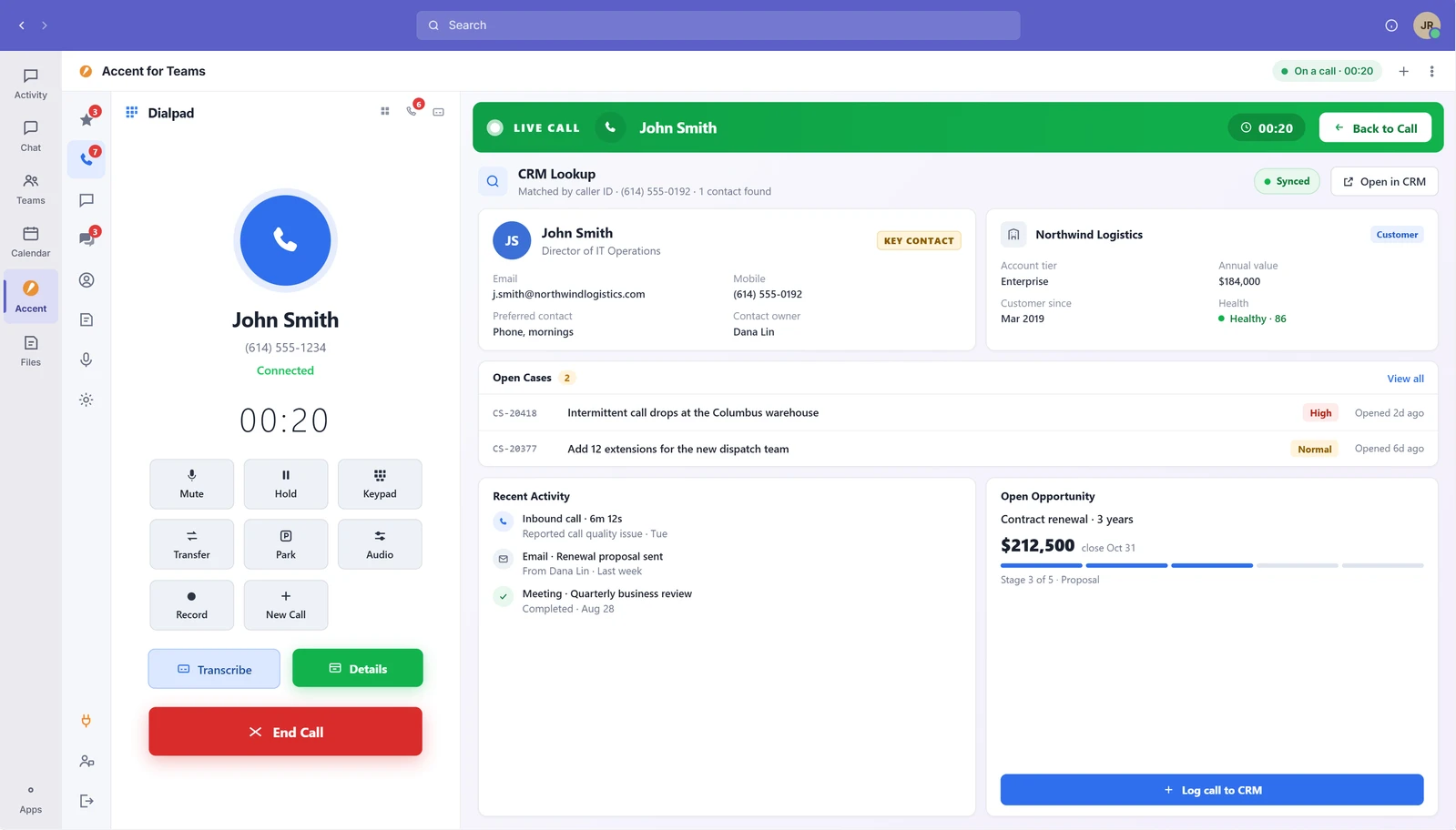This screenshot has height=830, width=1456.
Task: Mute the call microphone
Action: 191,484
